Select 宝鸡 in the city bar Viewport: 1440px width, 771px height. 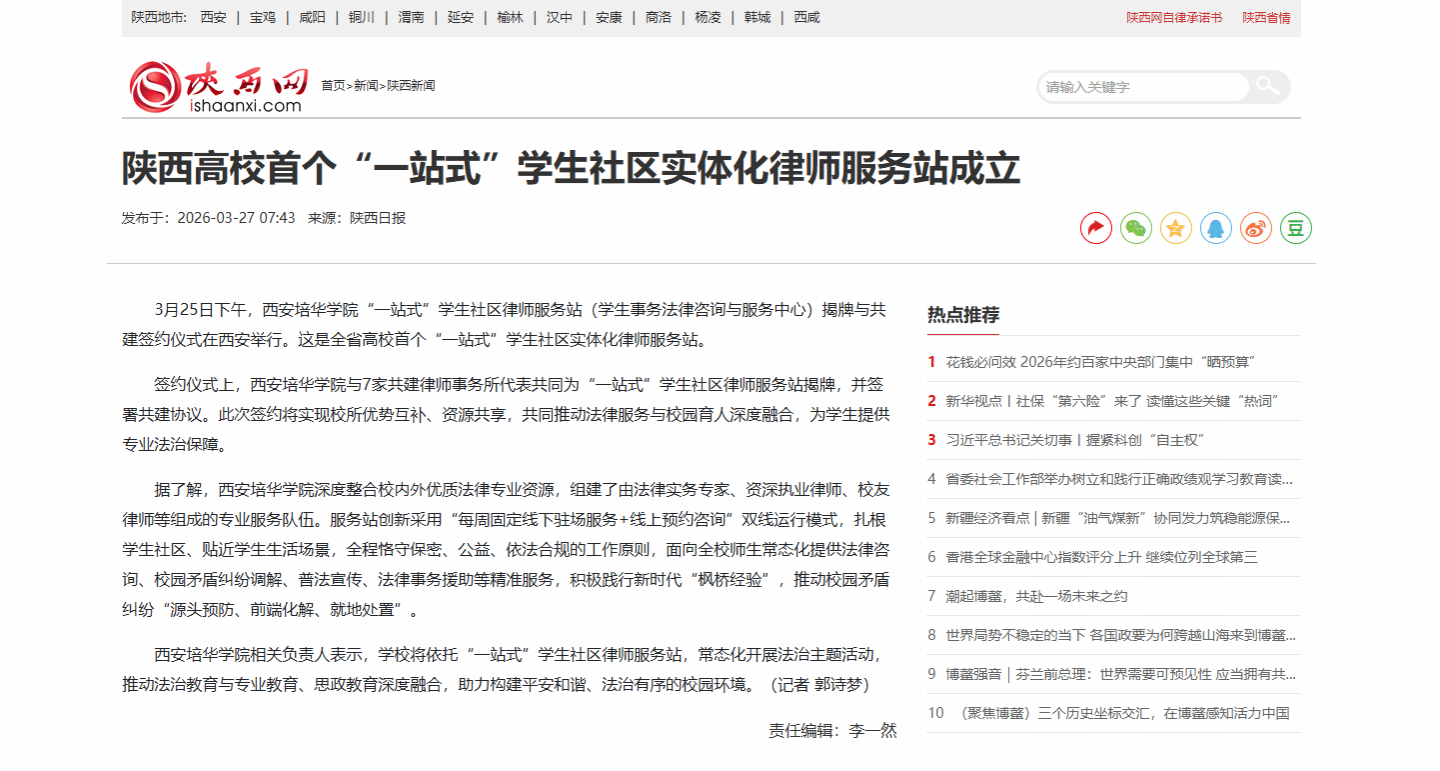(262, 17)
